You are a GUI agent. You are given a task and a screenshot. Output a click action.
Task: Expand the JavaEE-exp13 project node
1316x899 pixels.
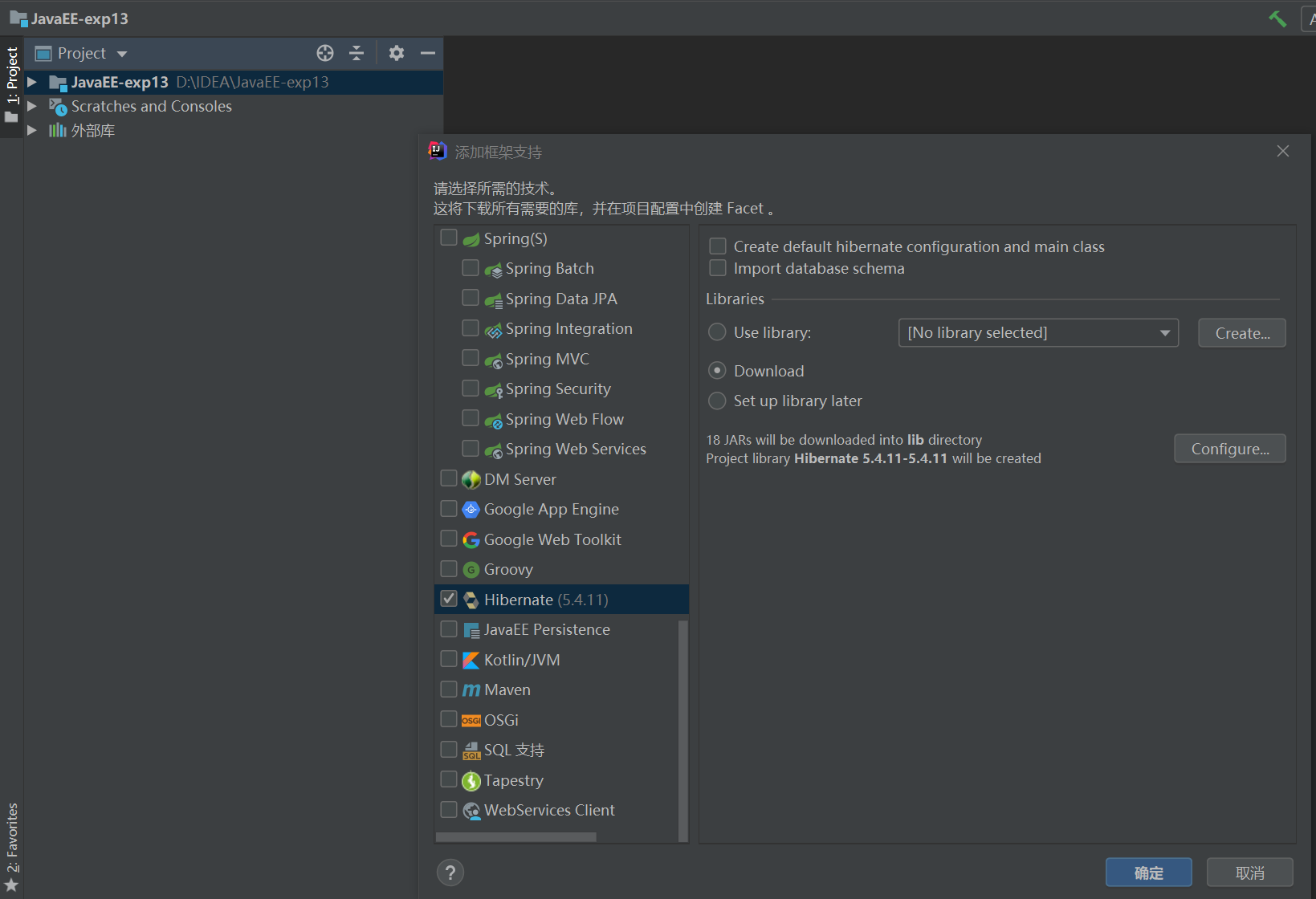pos(32,82)
